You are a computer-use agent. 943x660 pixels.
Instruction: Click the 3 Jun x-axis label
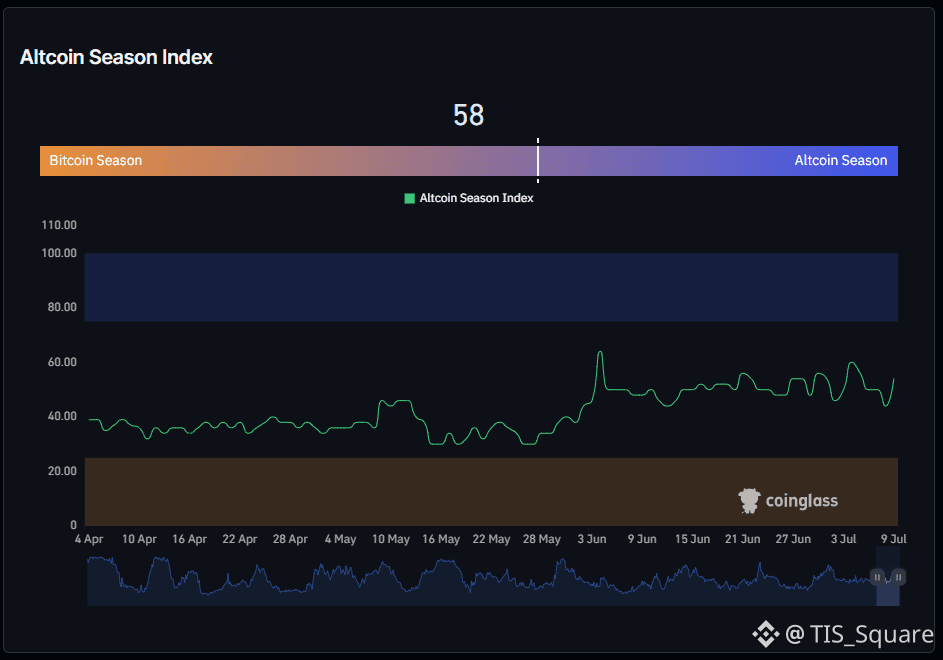[x=592, y=539]
